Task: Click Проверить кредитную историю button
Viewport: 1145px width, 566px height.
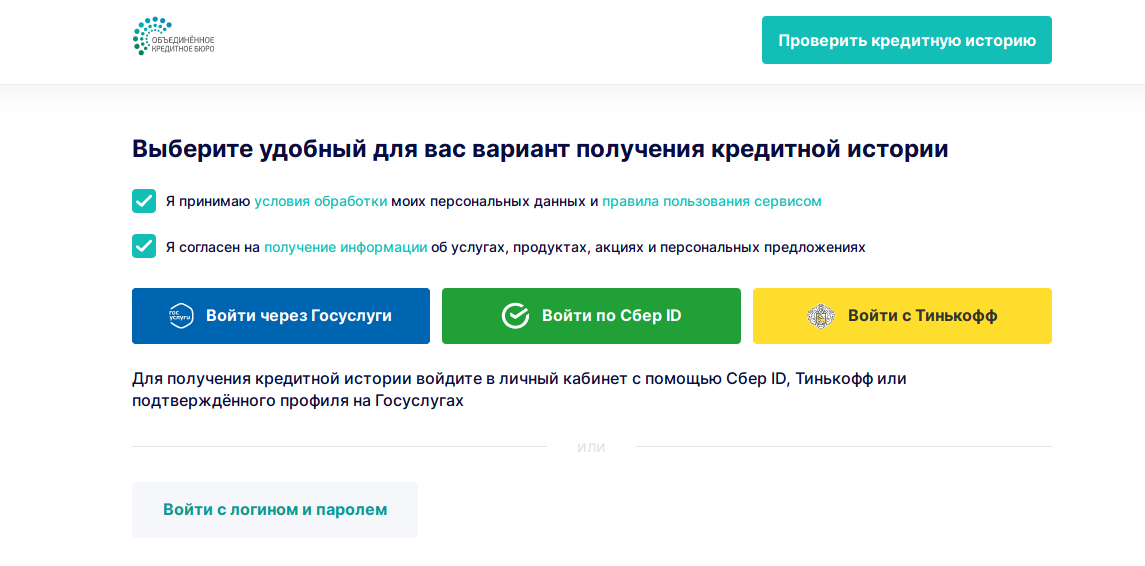Action: tap(907, 40)
